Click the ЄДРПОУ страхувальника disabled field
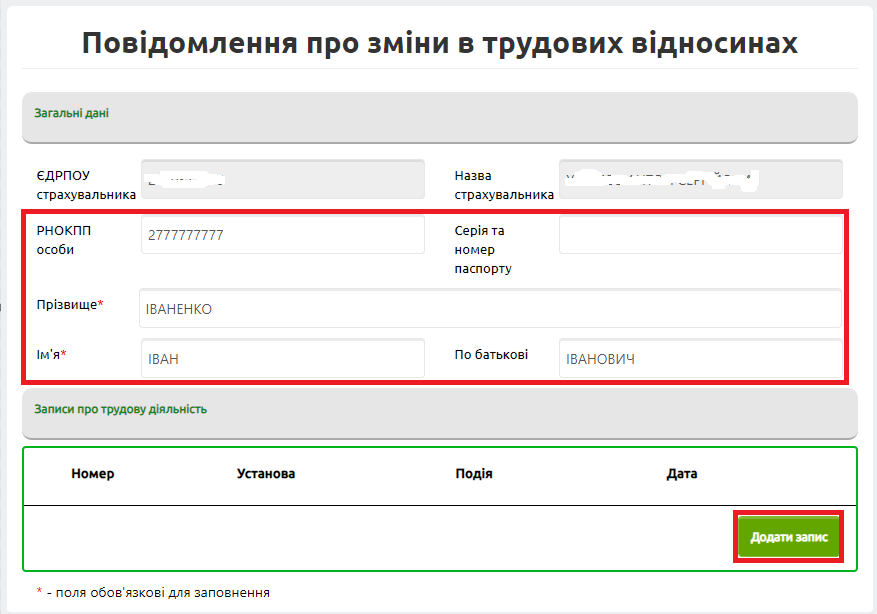 [283, 179]
